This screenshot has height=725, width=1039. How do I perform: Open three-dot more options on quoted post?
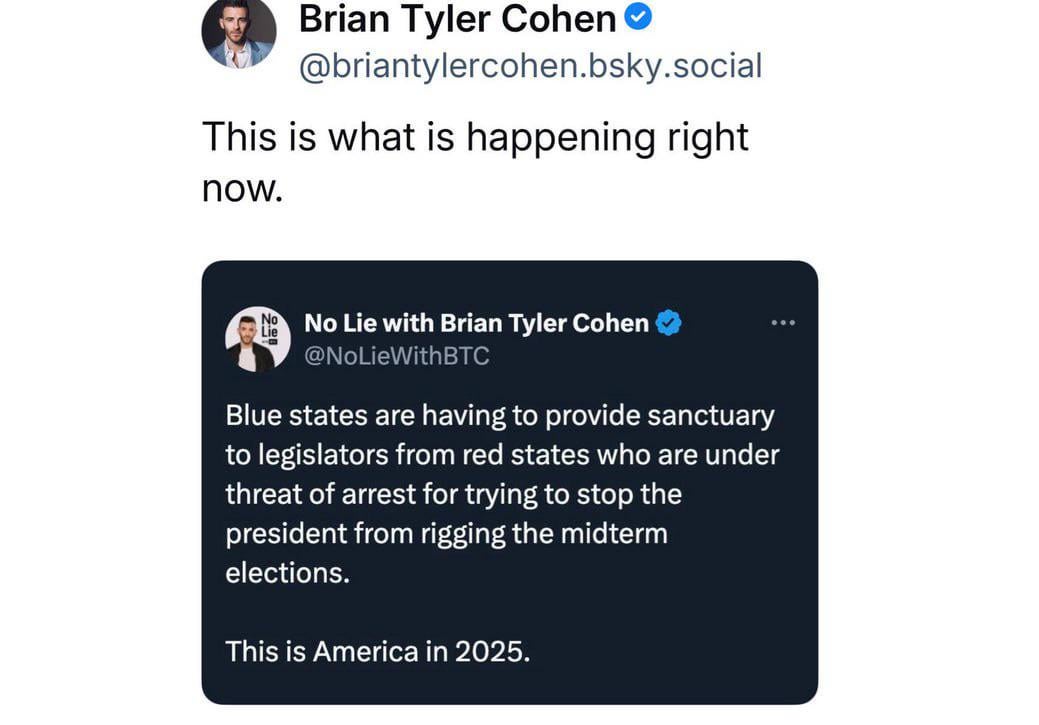point(782,322)
